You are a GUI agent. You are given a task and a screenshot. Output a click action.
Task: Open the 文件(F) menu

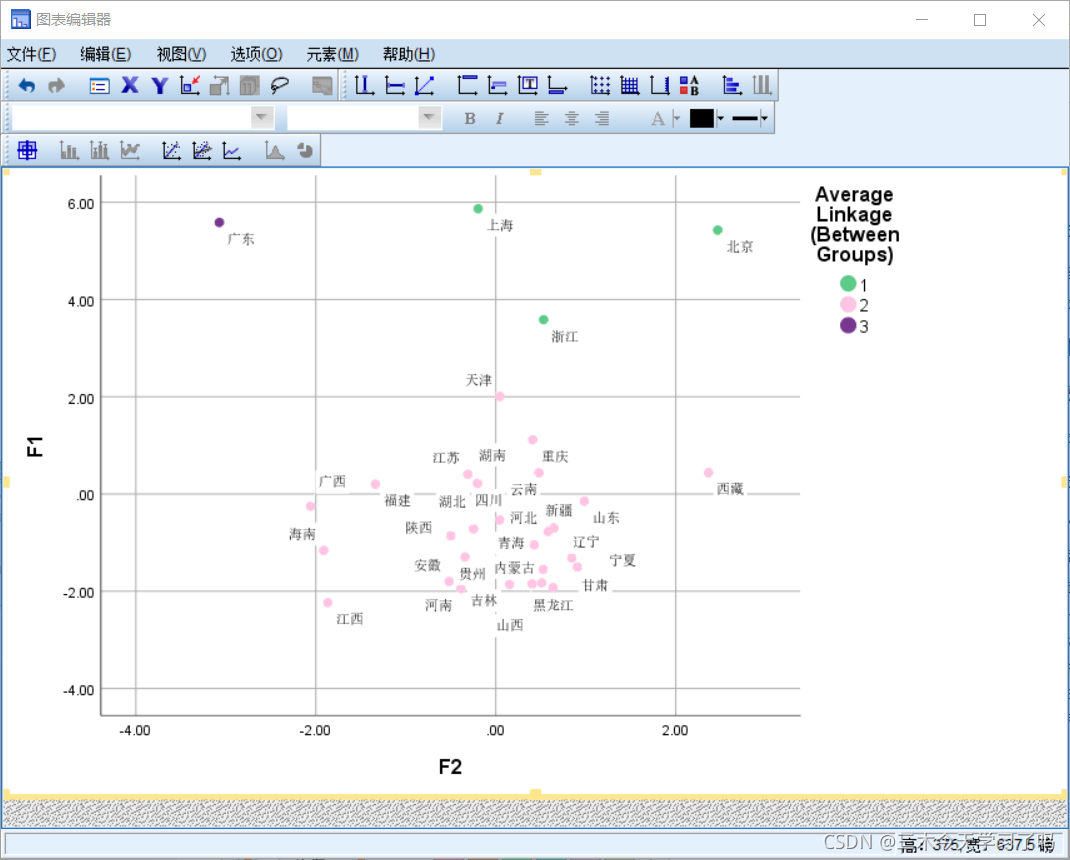pos(31,54)
